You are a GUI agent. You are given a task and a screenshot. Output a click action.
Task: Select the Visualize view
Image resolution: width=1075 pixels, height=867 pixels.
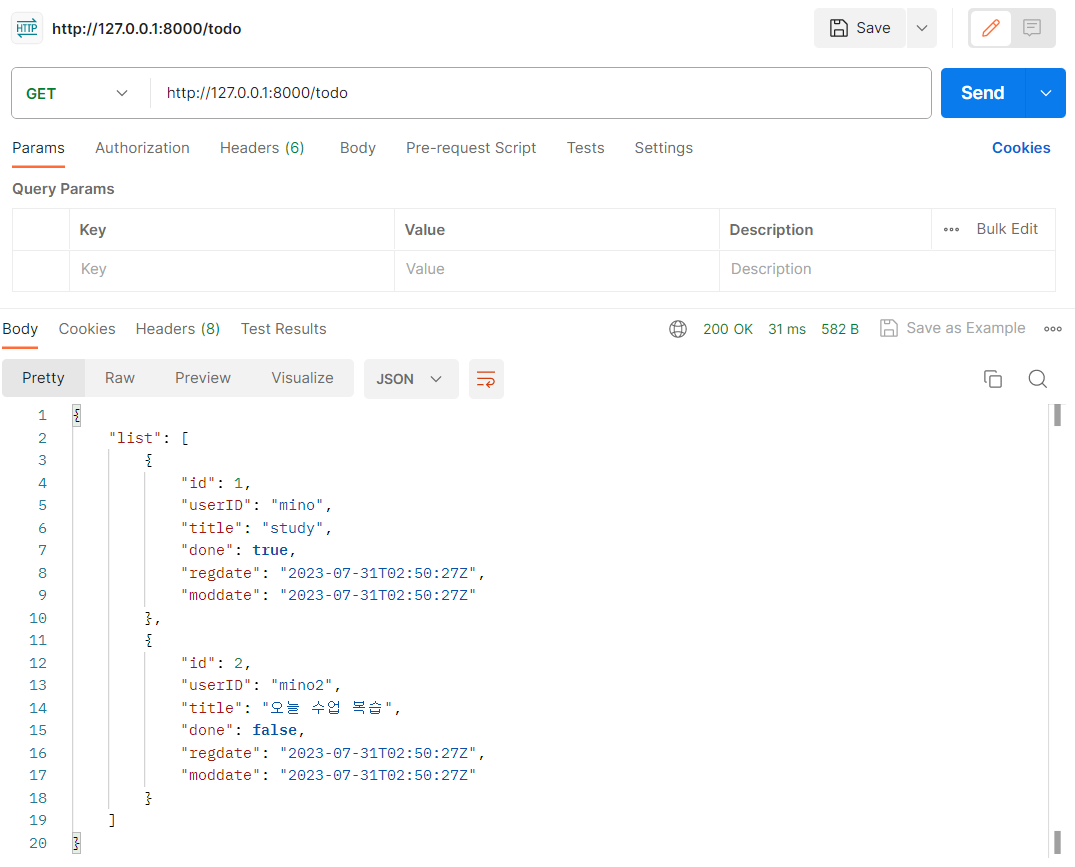(302, 378)
